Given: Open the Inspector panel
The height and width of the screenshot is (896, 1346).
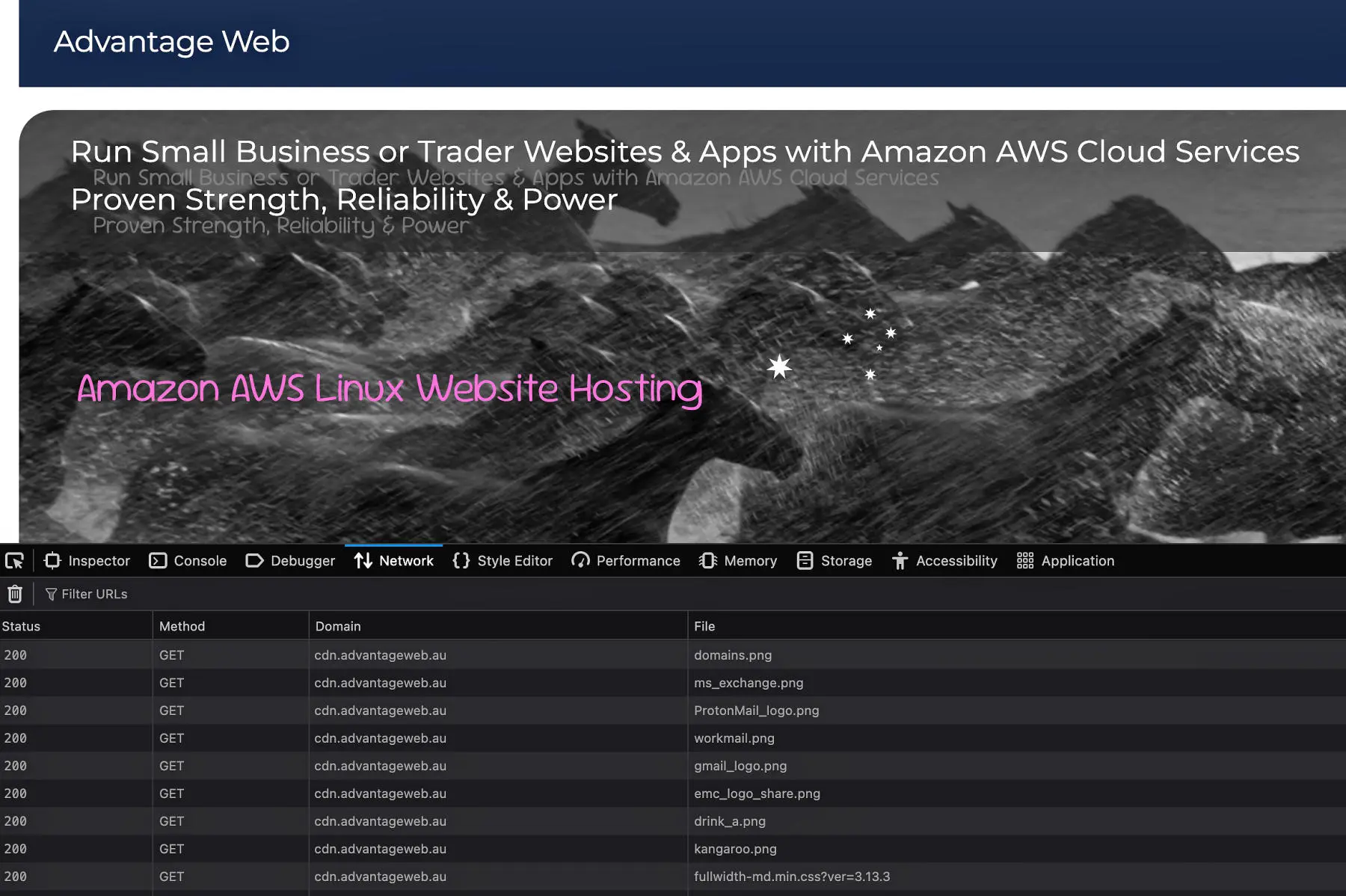Looking at the screenshot, I should coord(87,561).
